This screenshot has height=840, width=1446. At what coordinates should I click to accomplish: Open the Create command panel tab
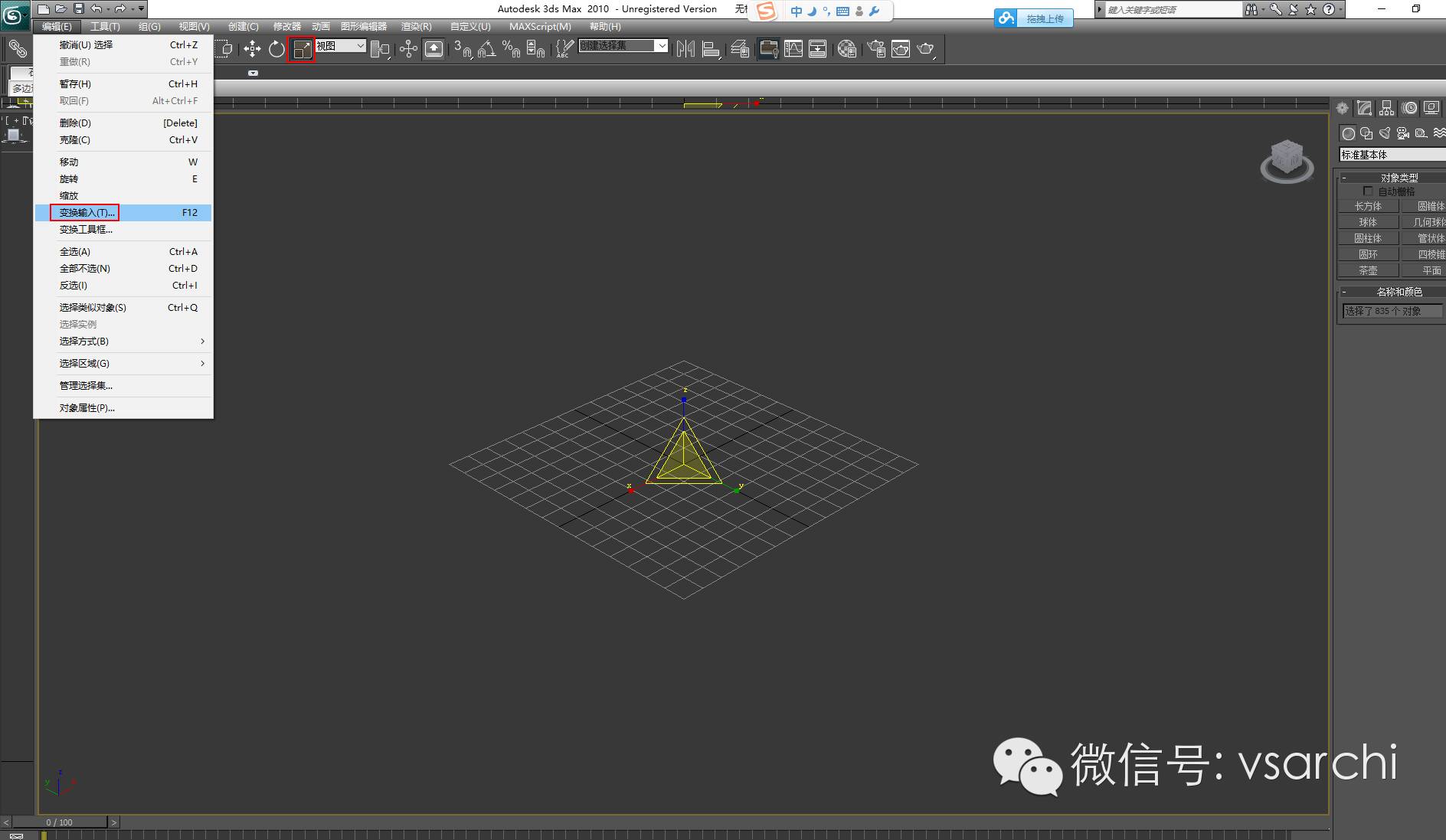pos(1342,108)
